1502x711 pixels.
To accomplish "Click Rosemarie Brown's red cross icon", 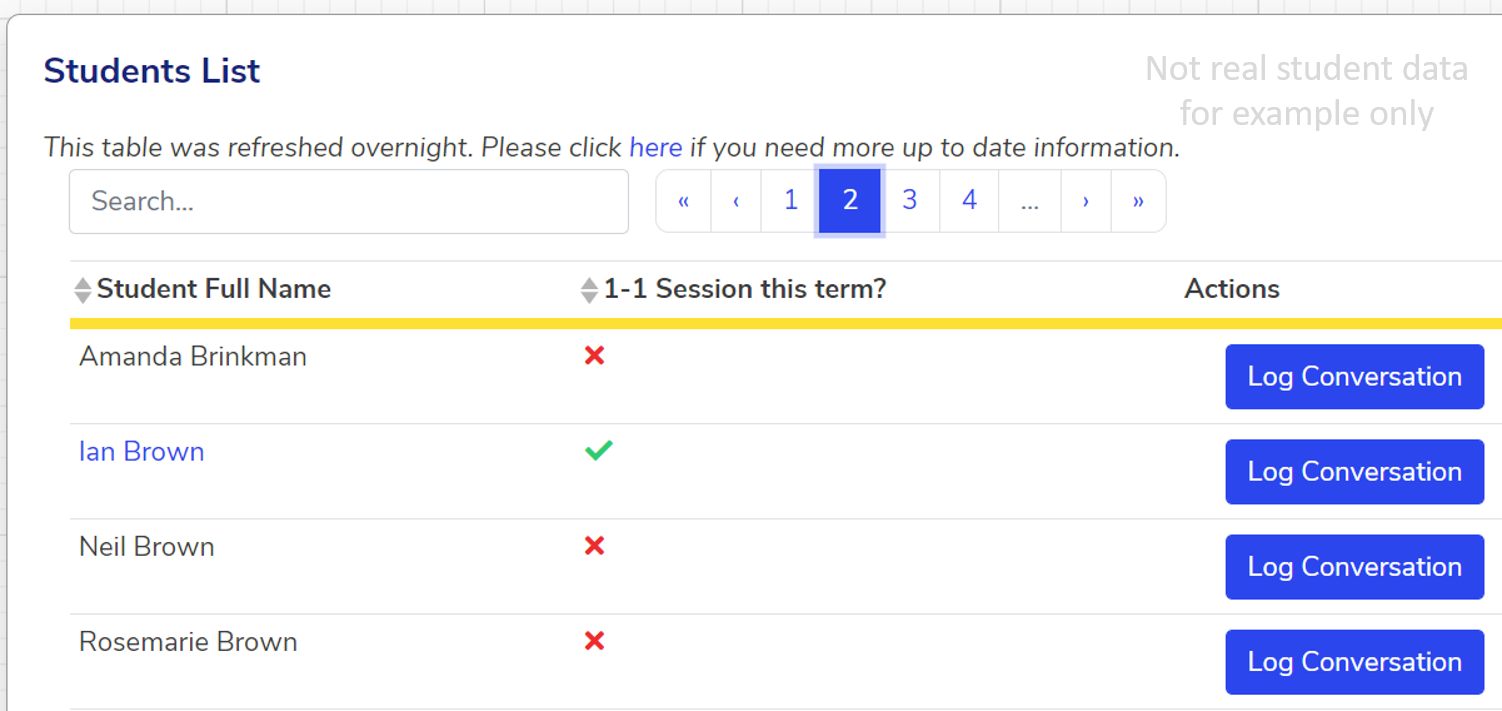I will (x=594, y=641).
